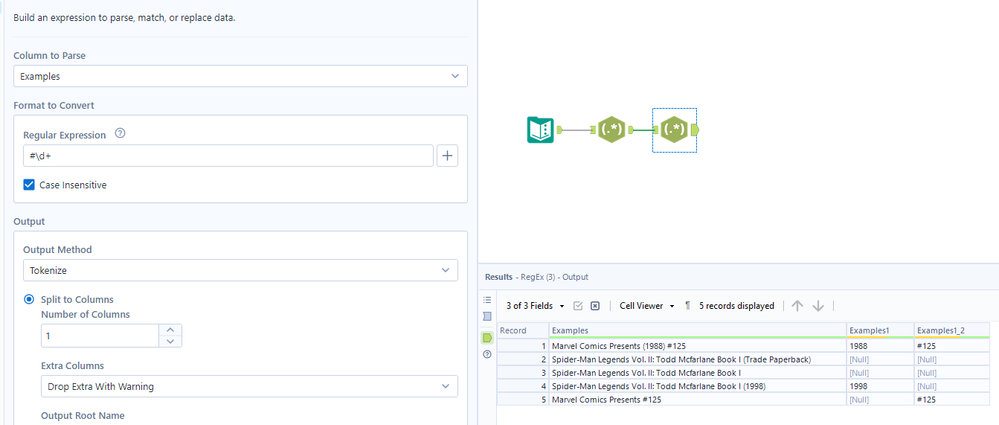The width and height of the screenshot is (999, 425).
Task: Open the Column to Parse dropdown
Action: (x=240, y=76)
